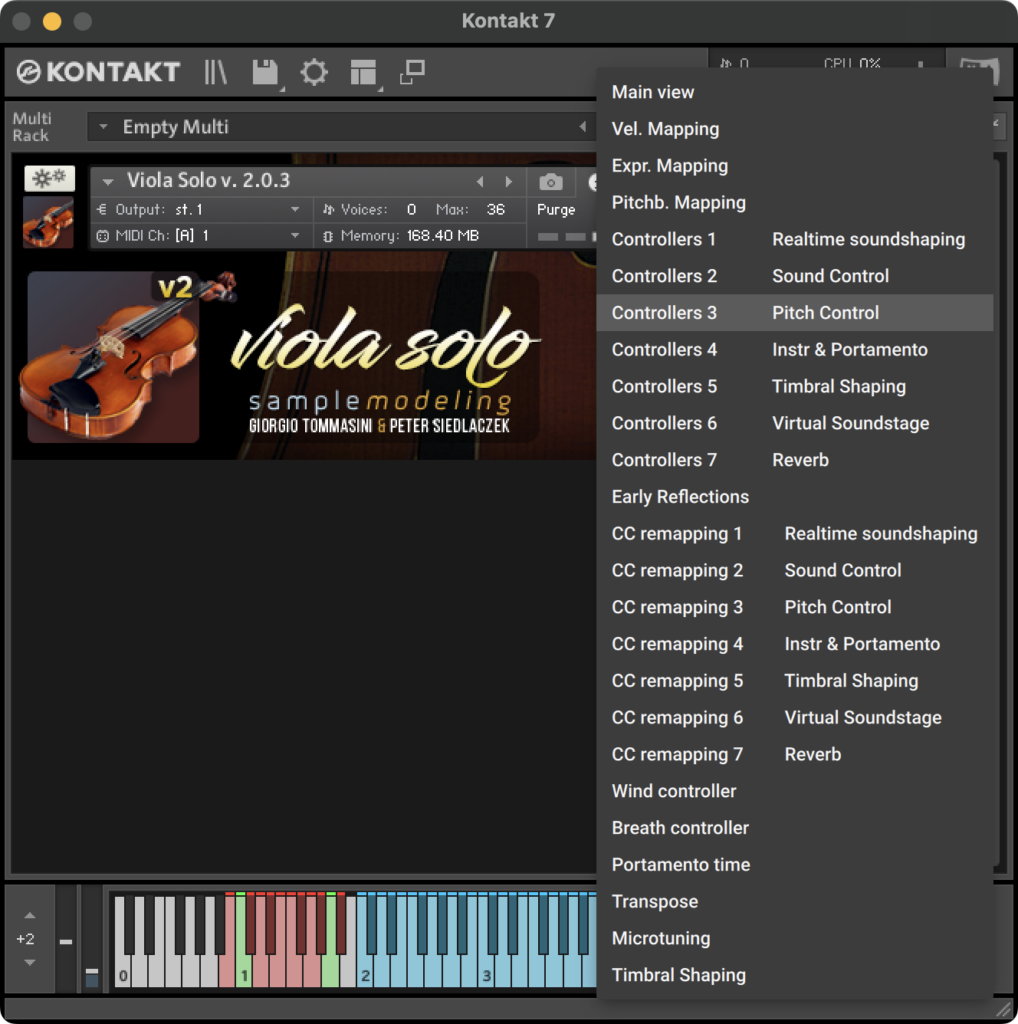
Task: Select Transpose menu entry
Action: pos(795,901)
